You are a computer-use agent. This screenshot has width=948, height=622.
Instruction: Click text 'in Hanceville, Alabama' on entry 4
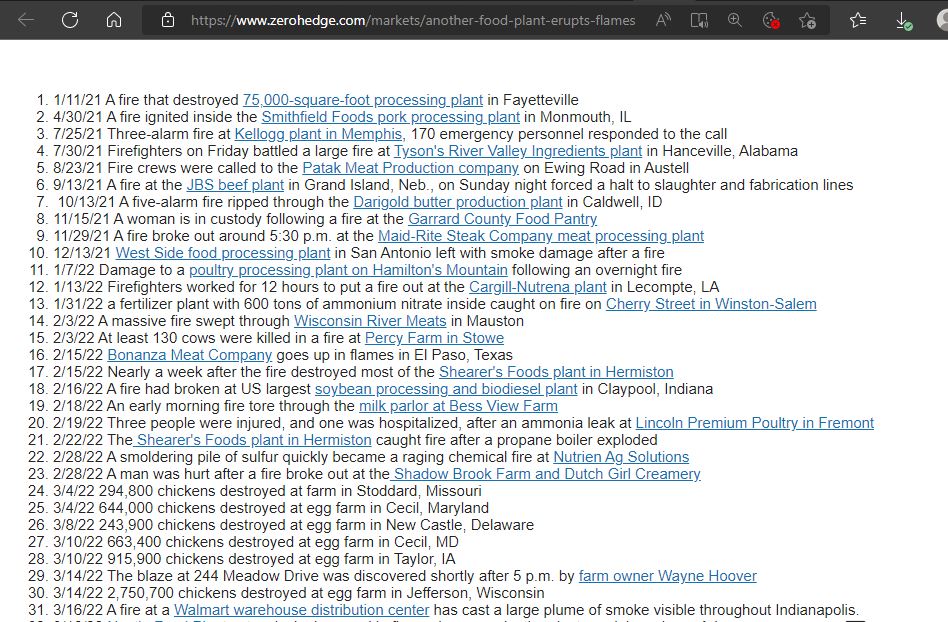(722, 151)
